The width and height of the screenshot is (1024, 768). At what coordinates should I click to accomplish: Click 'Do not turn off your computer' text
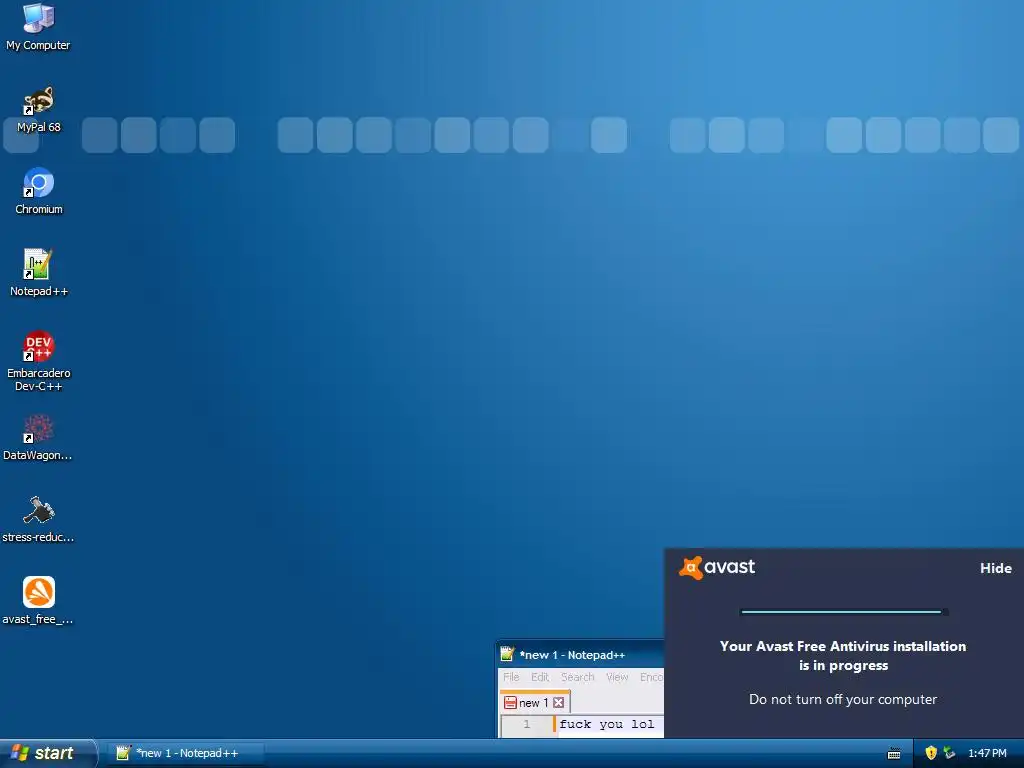coord(842,699)
